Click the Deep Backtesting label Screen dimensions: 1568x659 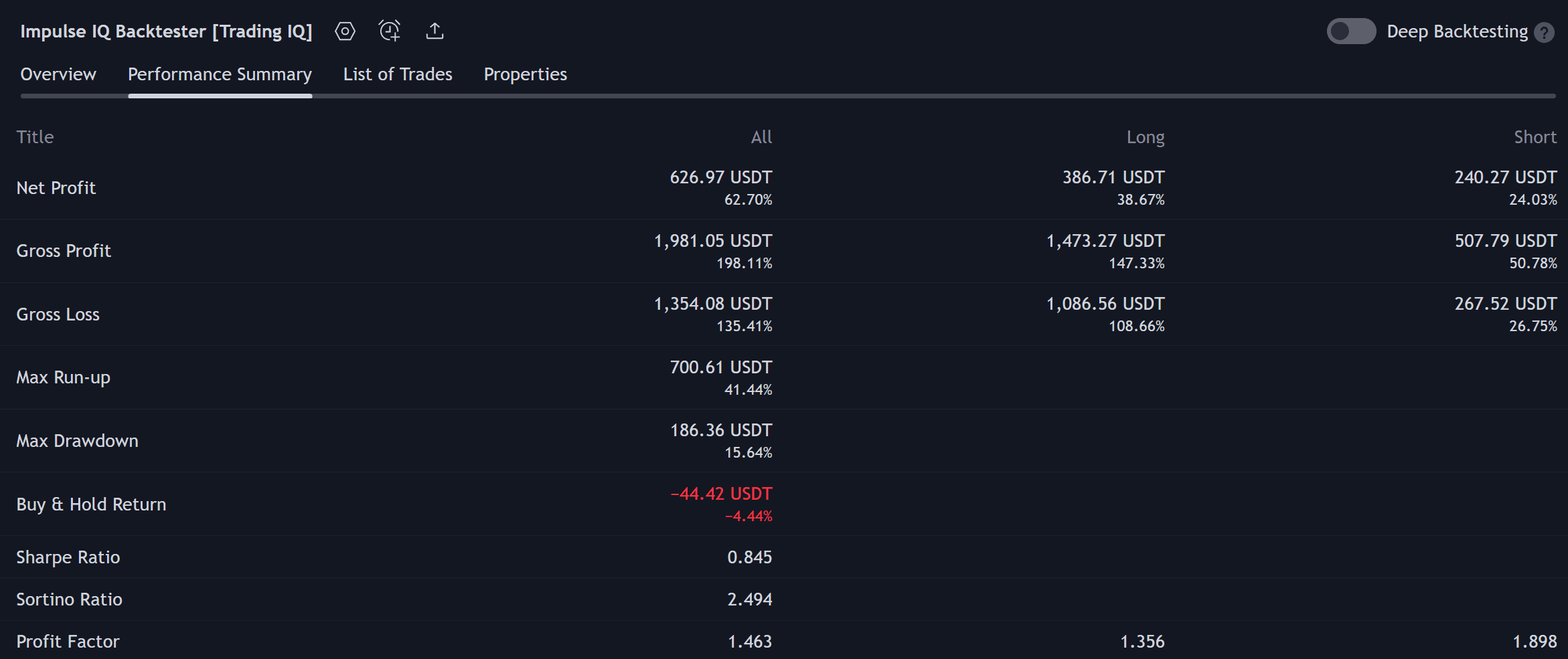(x=1457, y=31)
